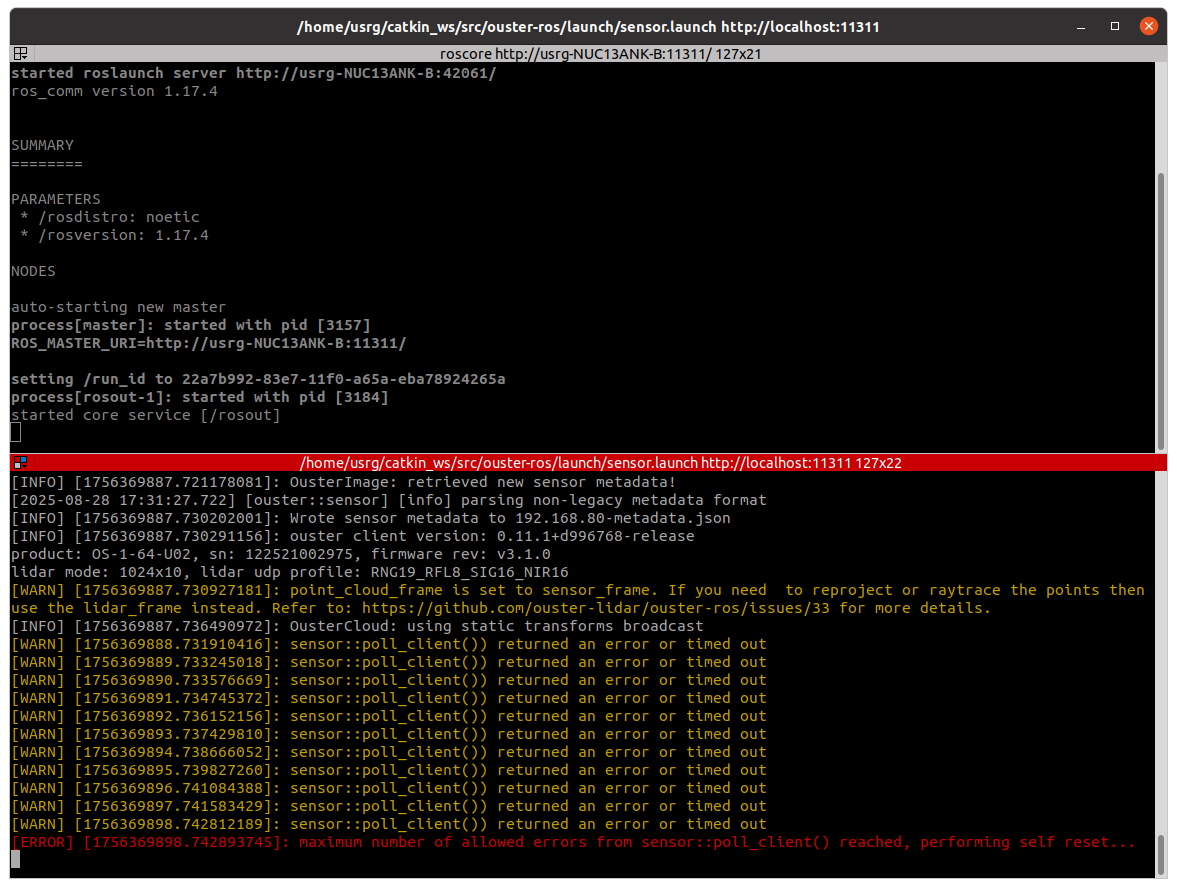Click WARN line timestamped 1756369888.731910416

pyautogui.click(x=389, y=644)
